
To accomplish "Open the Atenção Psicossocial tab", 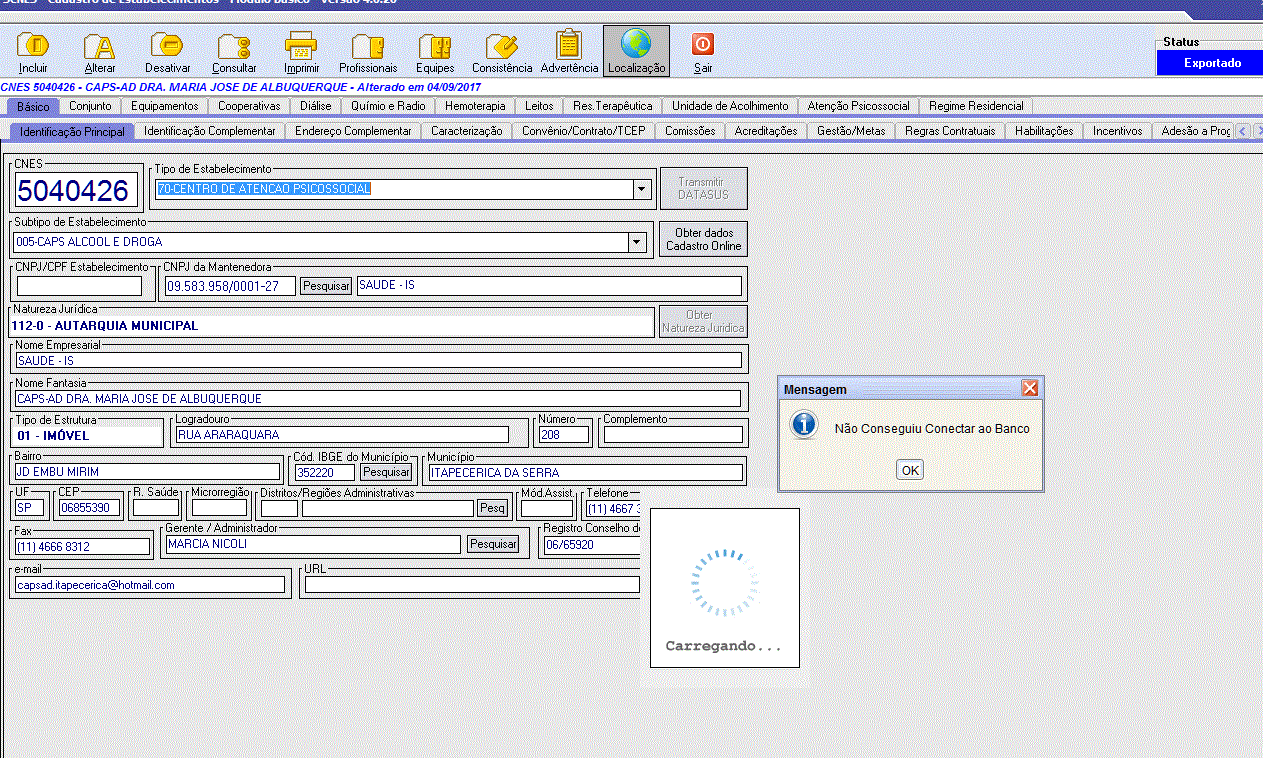I will [858, 106].
